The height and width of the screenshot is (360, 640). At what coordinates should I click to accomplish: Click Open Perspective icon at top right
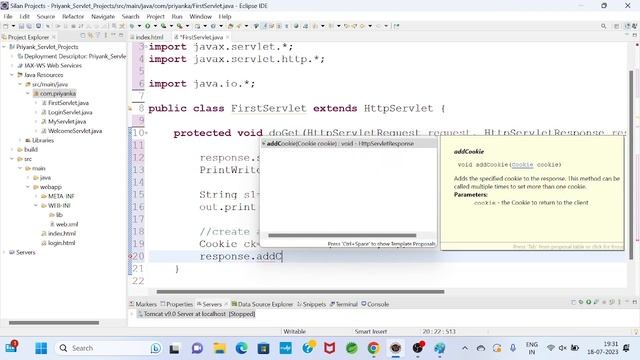(617, 26)
